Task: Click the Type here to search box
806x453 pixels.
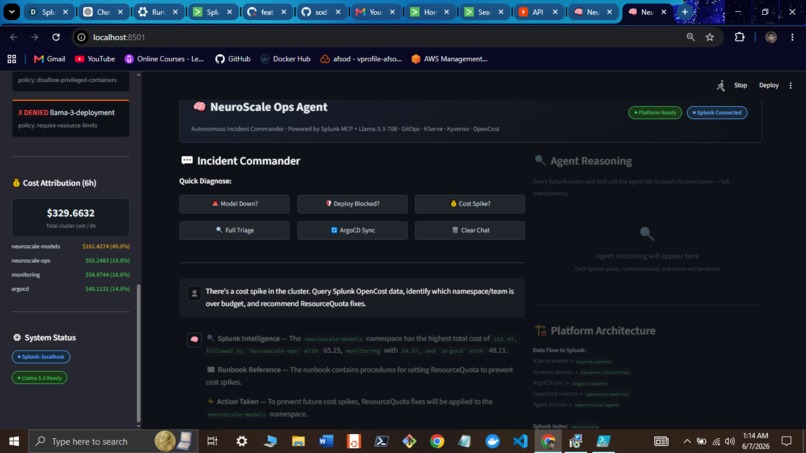Action: (x=113, y=441)
